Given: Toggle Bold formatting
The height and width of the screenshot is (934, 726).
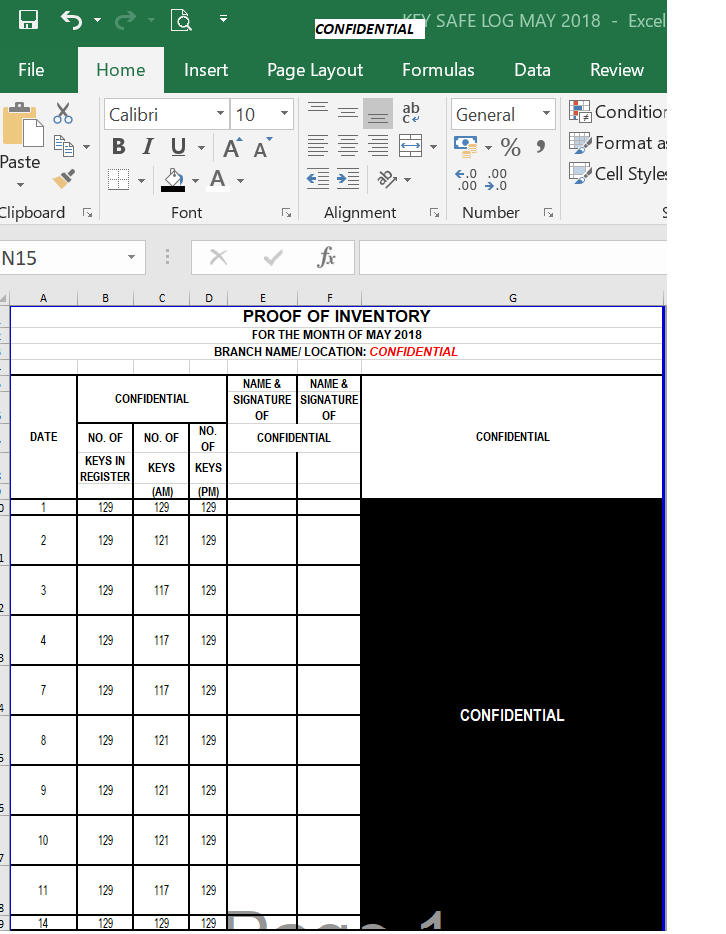Looking at the screenshot, I should [119, 147].
